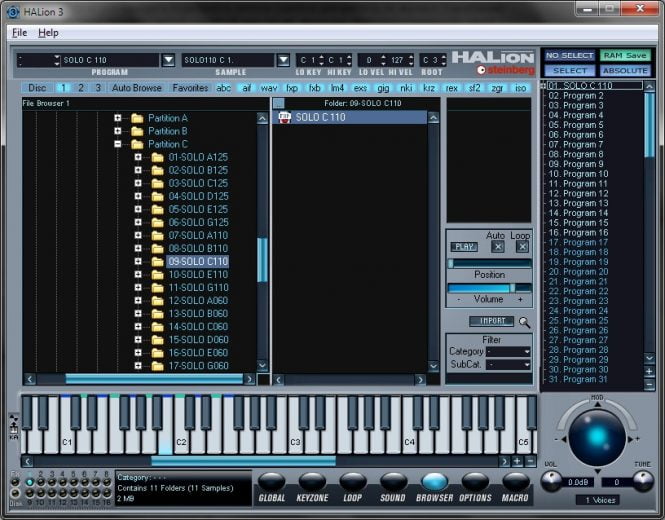Click the 17-SOLO G060 folder icon
Screen dimensions: 665x520
[x=157, y=366]
